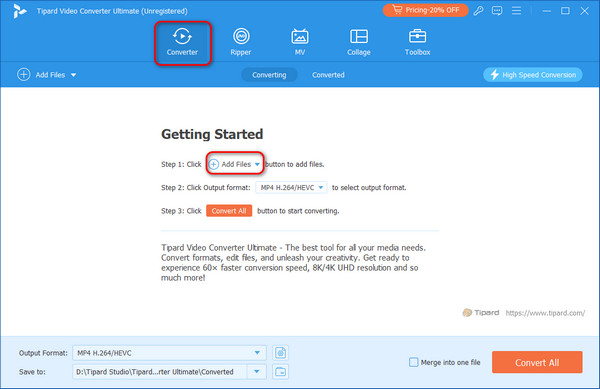Expand the Save to path dropdown arrow

(257, 372)
